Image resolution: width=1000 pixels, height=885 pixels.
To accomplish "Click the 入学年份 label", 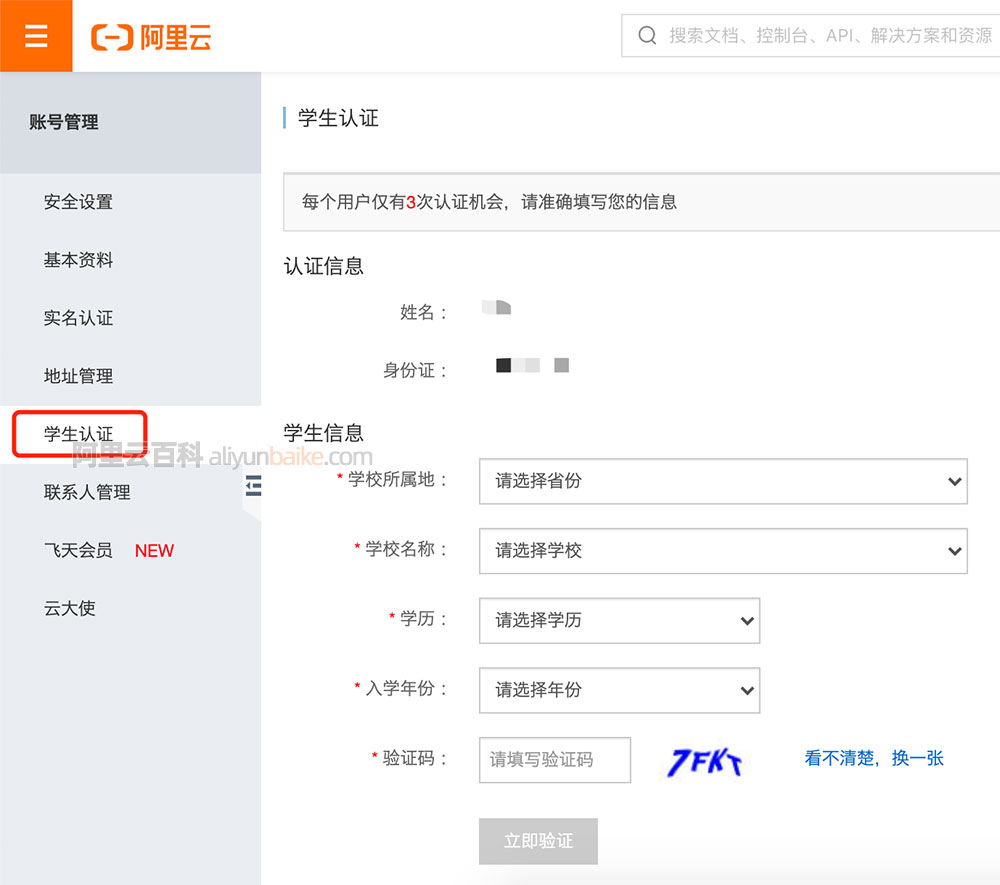I will click(406, 689).
